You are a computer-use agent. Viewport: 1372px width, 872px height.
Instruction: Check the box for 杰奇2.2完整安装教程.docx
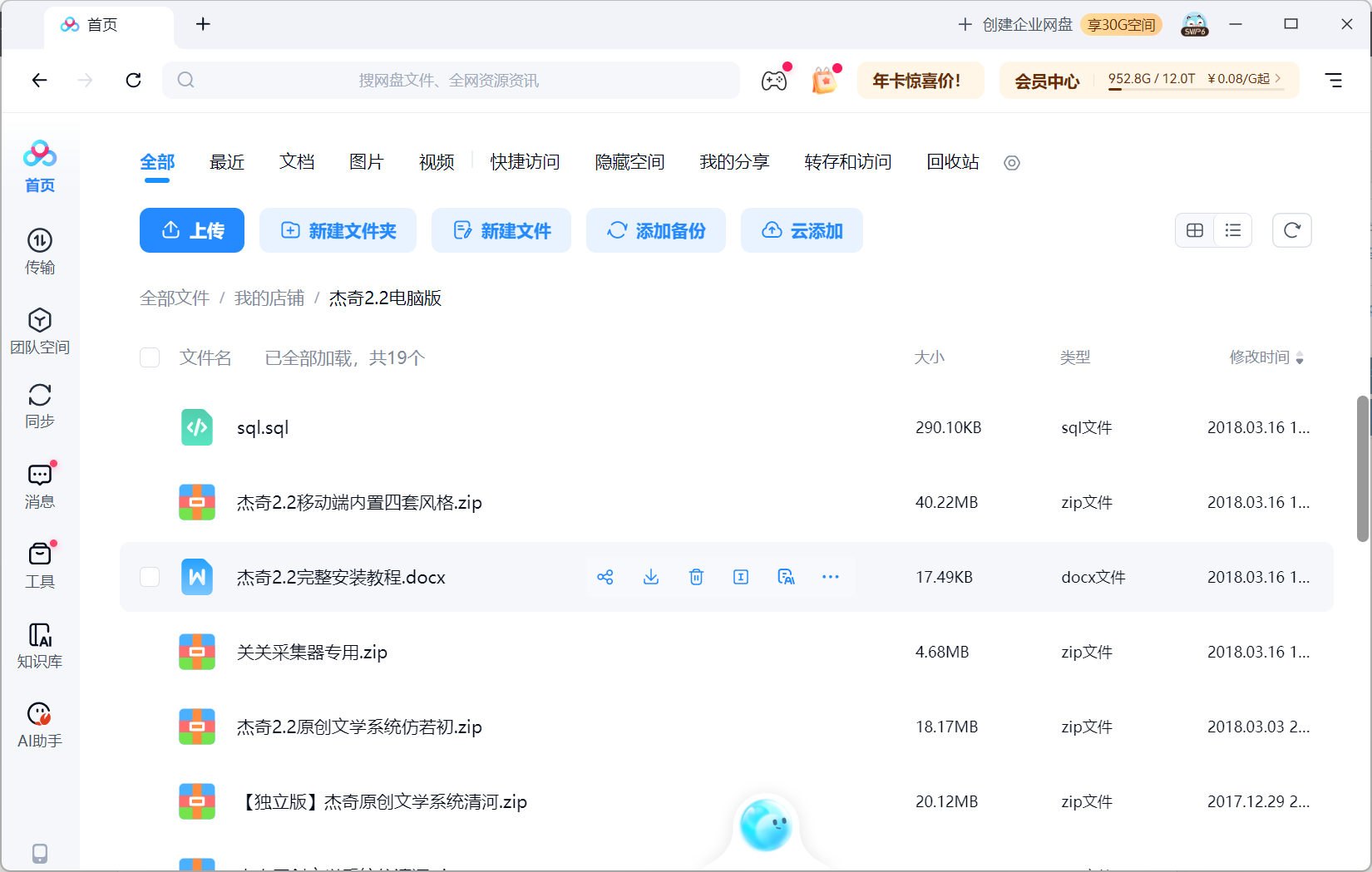coord(150,577)
